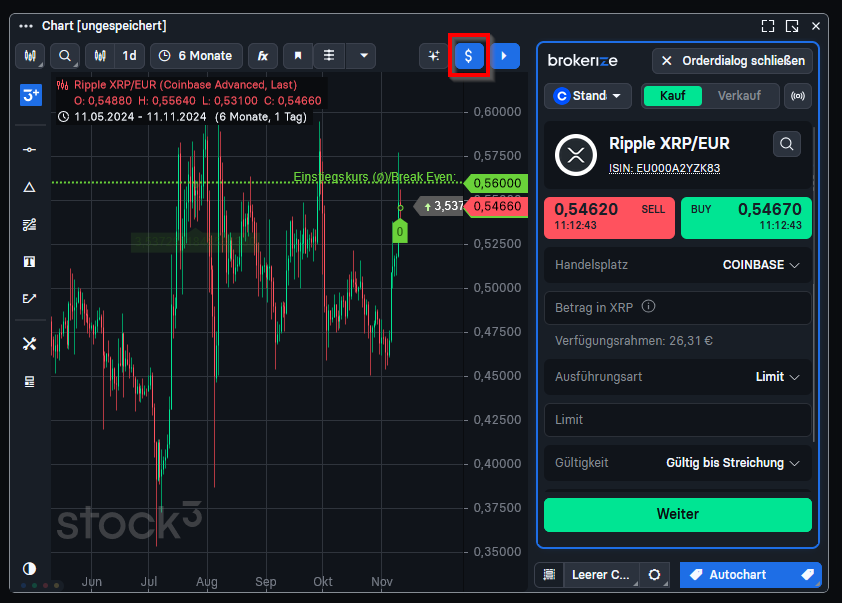This screenshot has height=603, width=842.
Task: Click the Ripple XRP/EUR chart legend title
Action: pyautogui.click(x=185, y=85)
